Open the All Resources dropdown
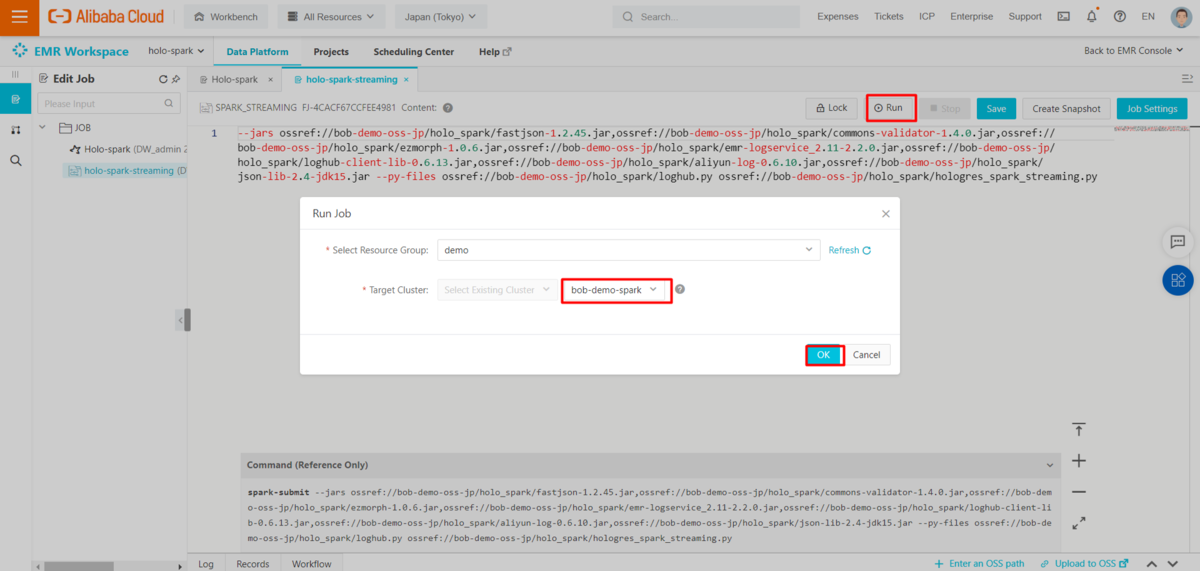Viewport: 1200px width, 571px height. pos(331,17)
